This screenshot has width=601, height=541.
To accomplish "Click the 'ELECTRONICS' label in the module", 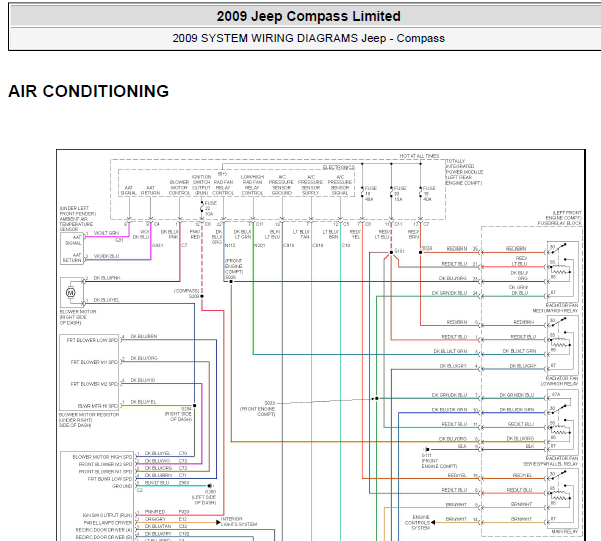I will pos(338,168).
